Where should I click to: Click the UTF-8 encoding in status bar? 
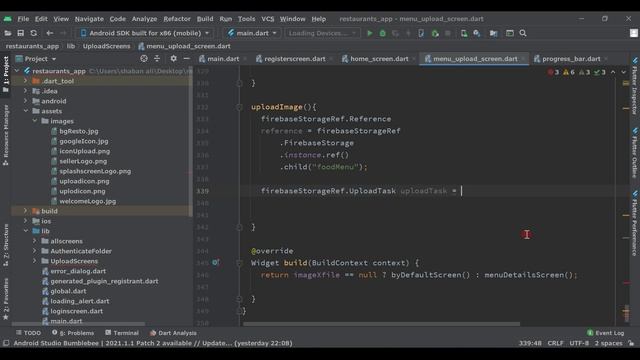click(579, 343)
